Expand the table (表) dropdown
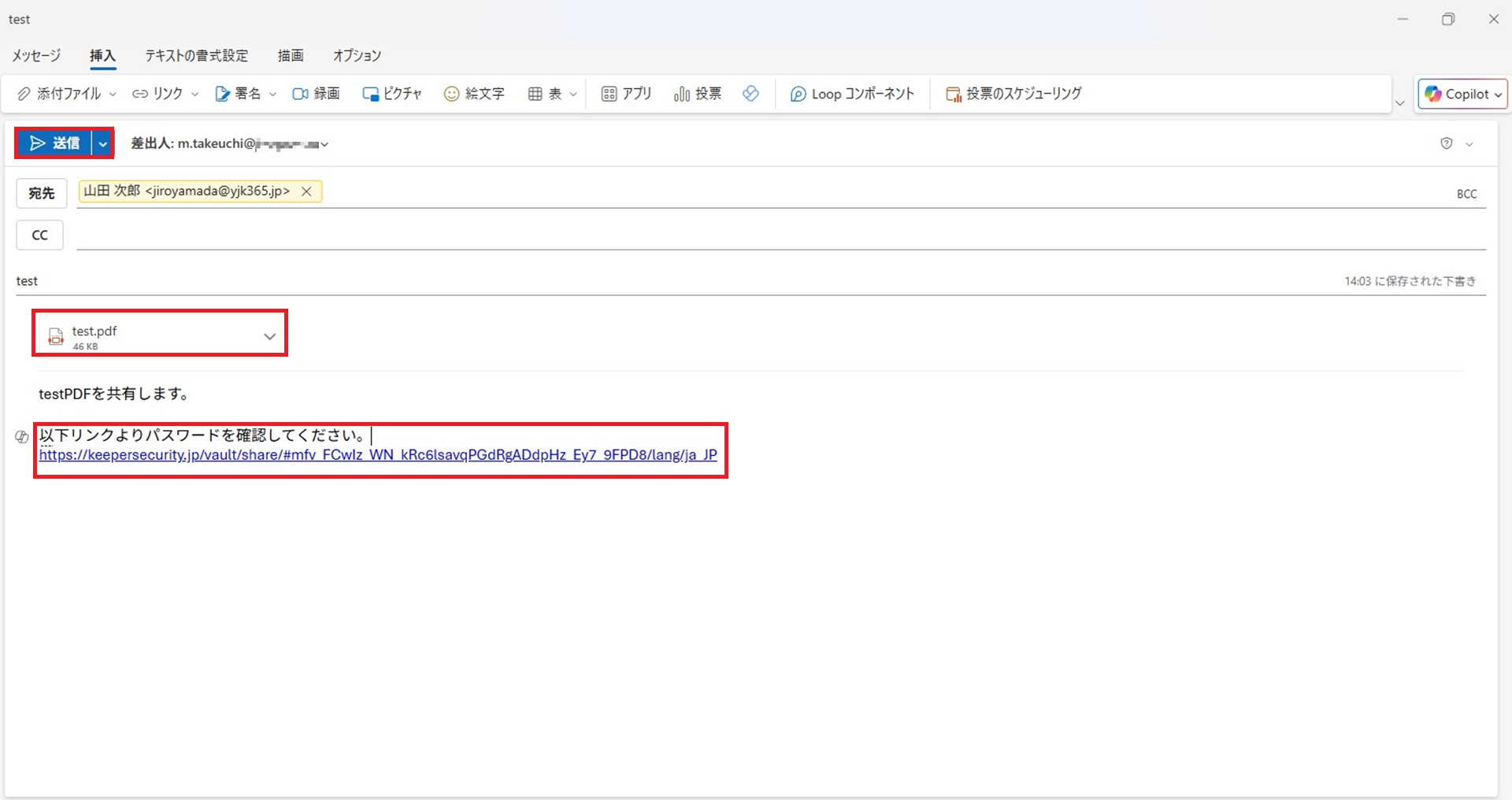The image size is (1512, 800). (573, 94)
